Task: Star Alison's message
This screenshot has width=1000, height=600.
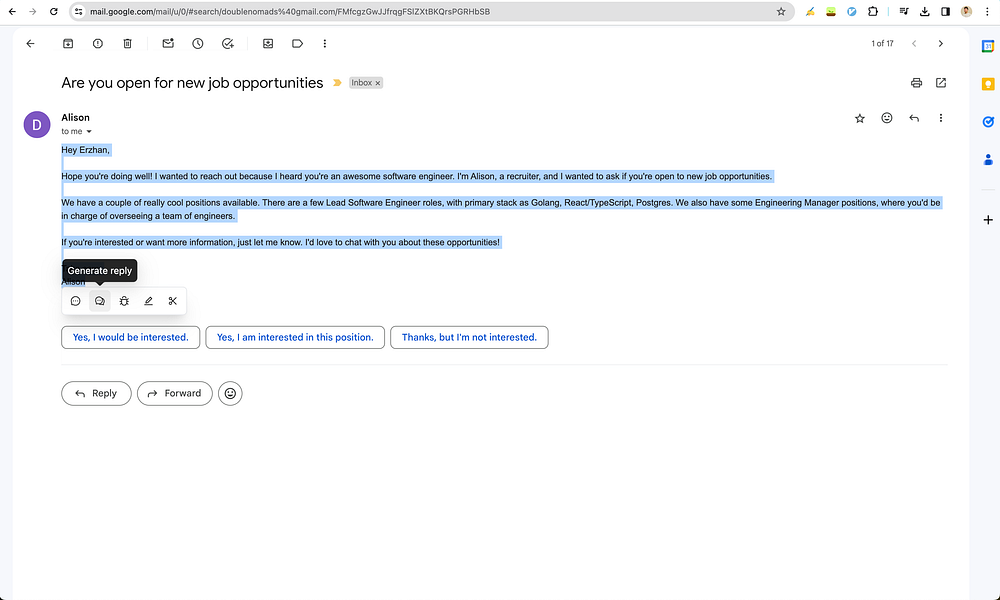Action: [860, 118]
